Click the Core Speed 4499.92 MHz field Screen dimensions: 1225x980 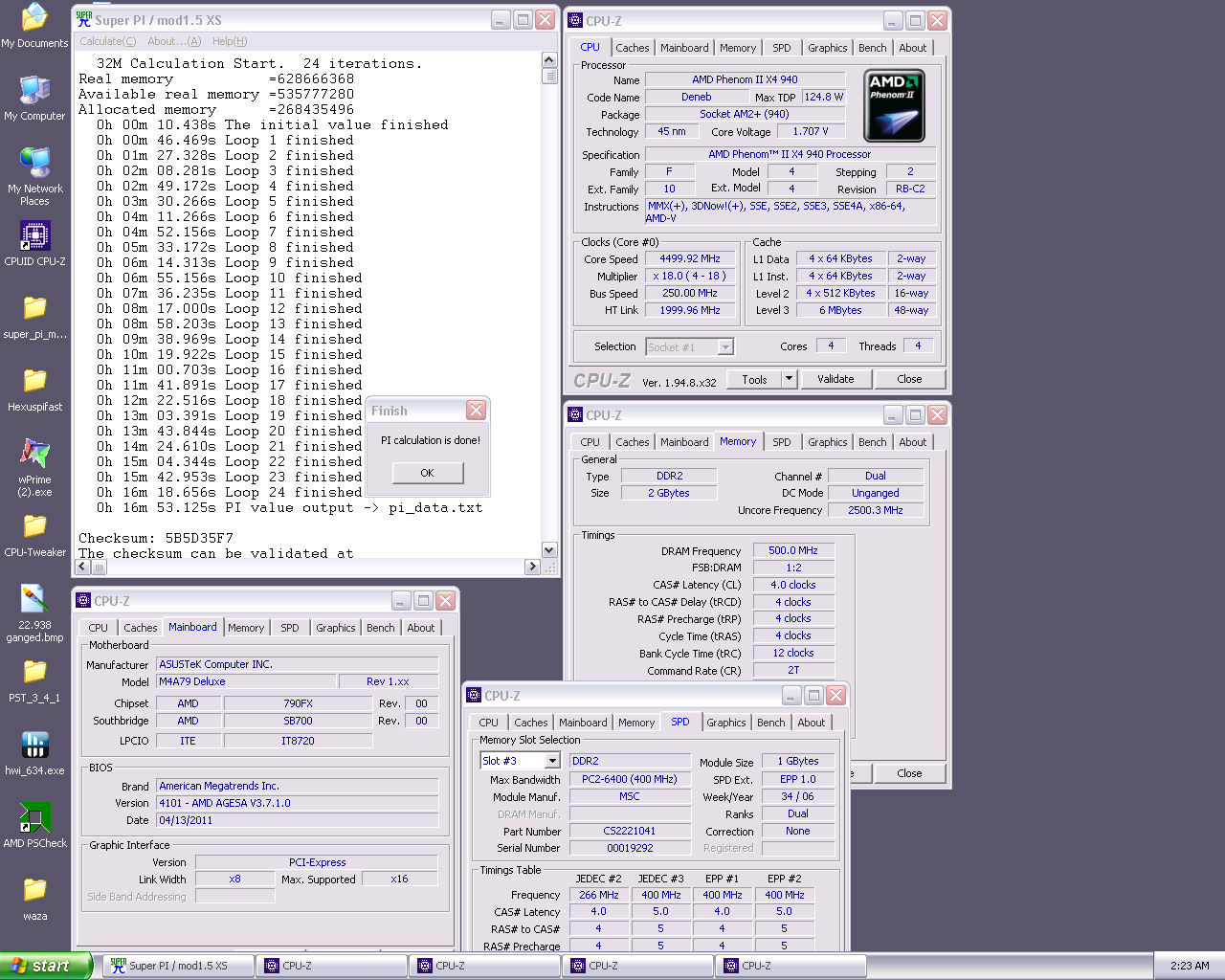pyautogui.click(x=690, y=258)
